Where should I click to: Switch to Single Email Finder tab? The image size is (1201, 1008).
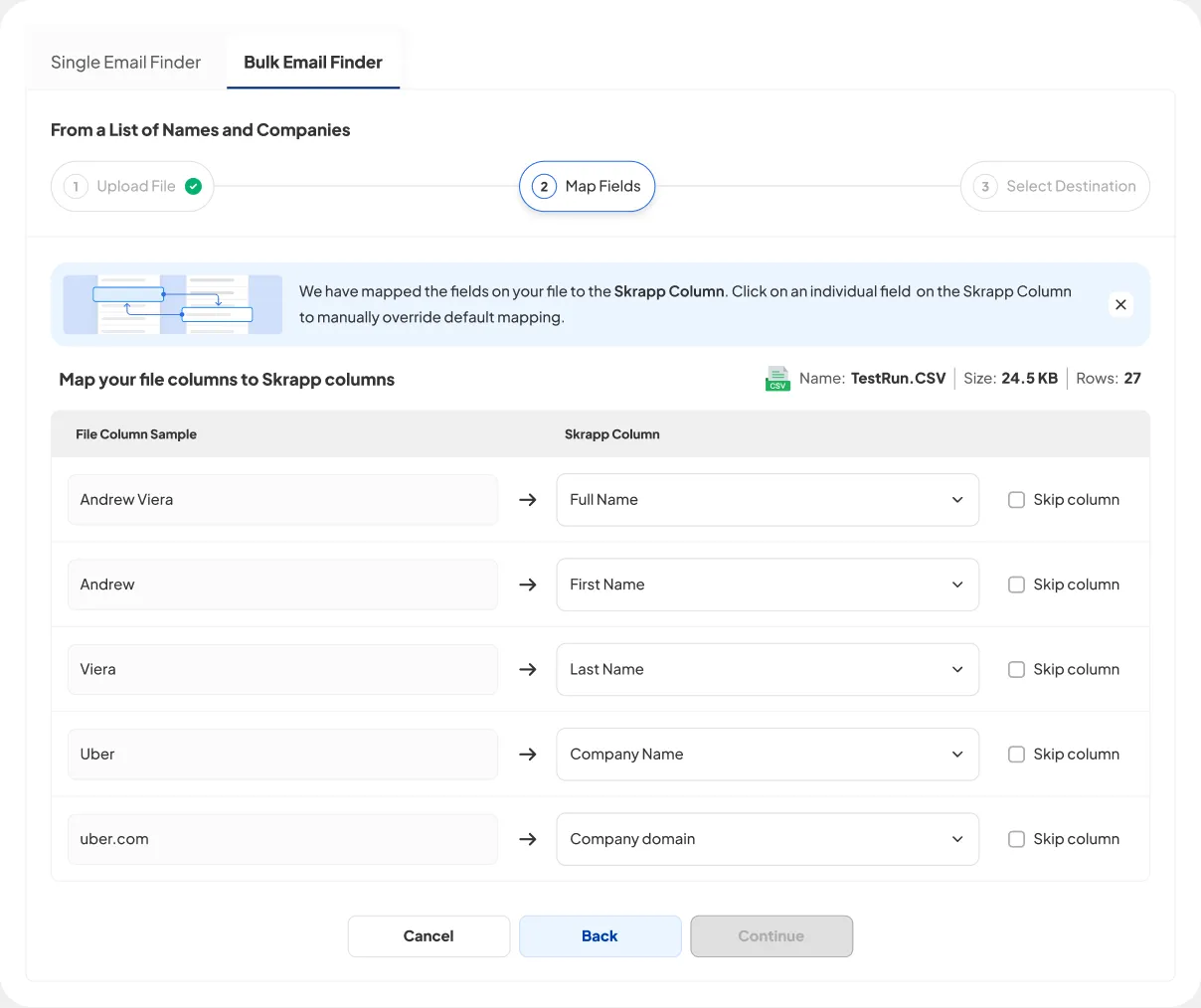coord(126,62)
